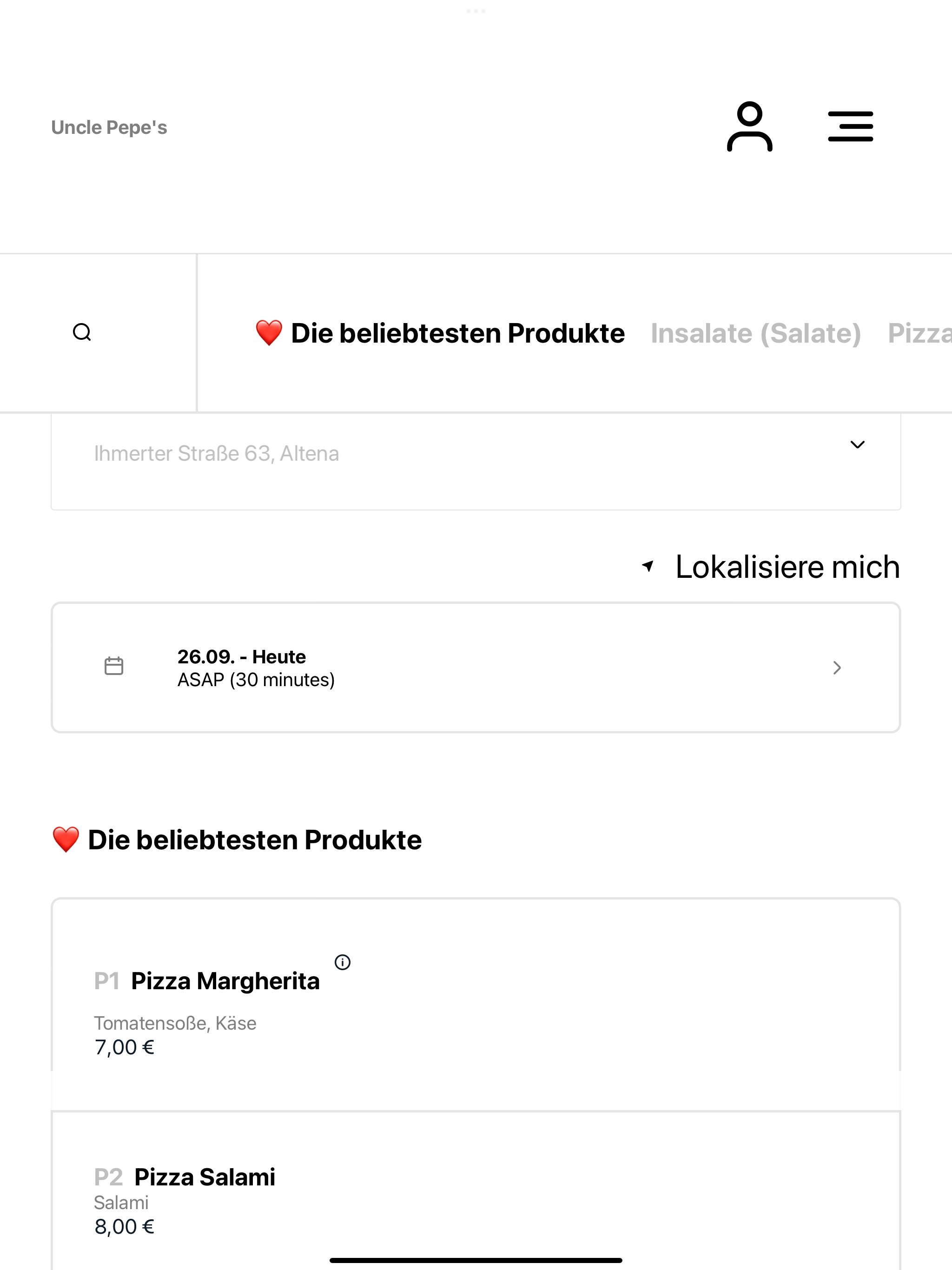952x1270 pixels.
Task: Click the red heart in category tab
Action: point(269,333)
